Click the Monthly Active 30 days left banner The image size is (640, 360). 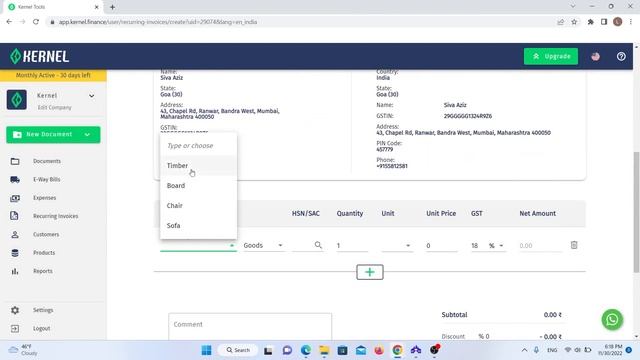(53, 75)
